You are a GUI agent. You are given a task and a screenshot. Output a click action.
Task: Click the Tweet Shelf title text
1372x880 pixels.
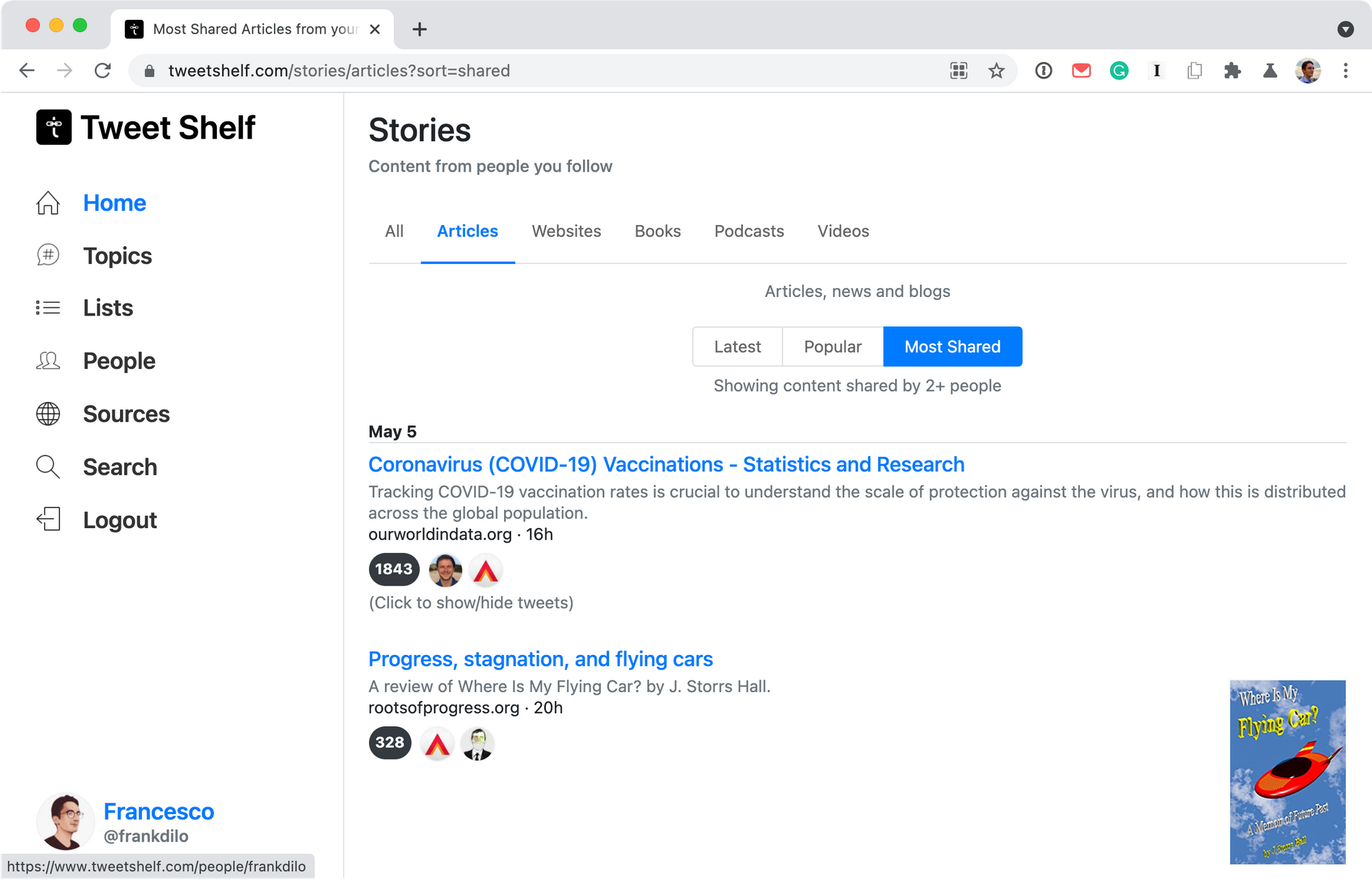pos(168,128)
